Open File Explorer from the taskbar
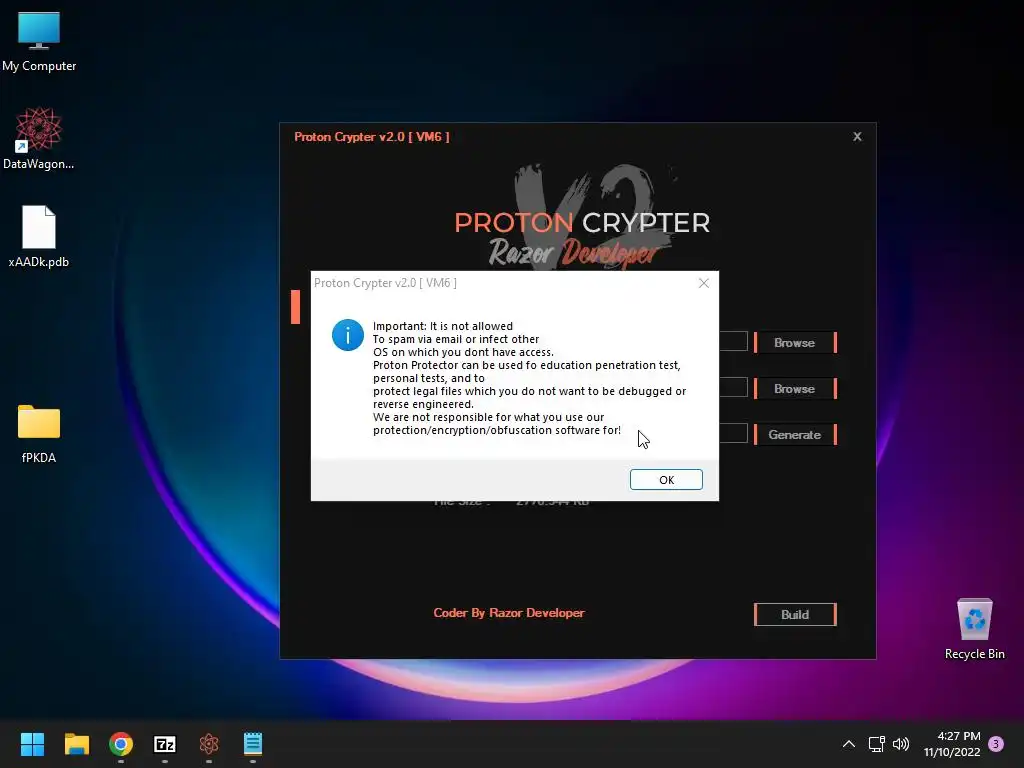 (76, 744)
